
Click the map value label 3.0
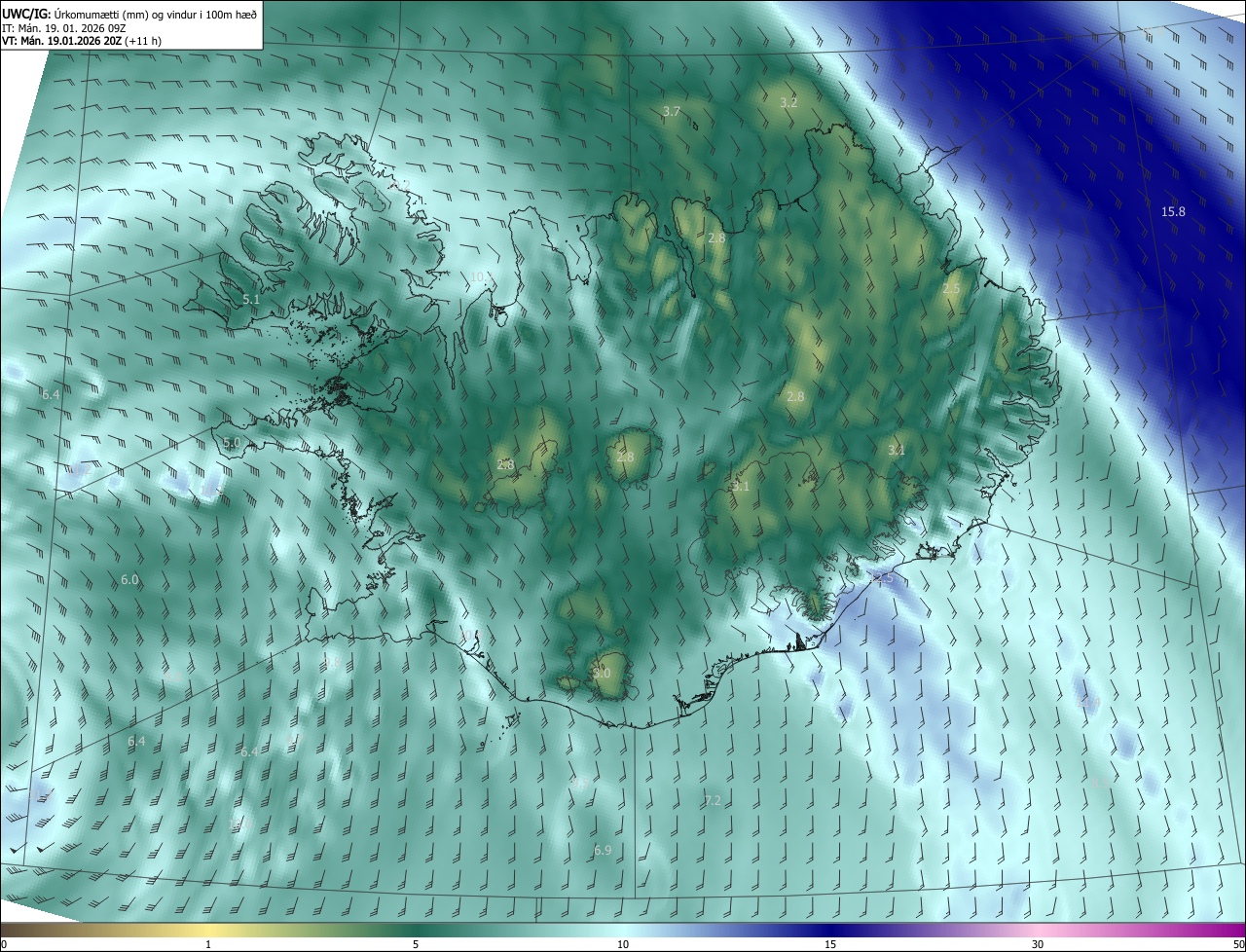click(602, 674)
